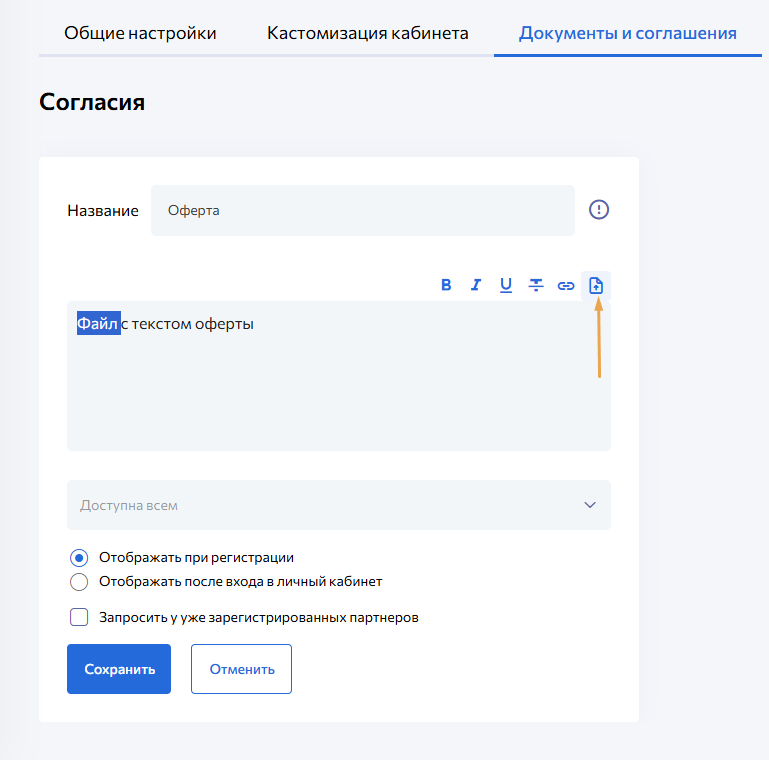The height and width of the screenshot is (760, 769).
Task: Open the 'Кастомизация кабинета' tab
Action: point(368,33)
